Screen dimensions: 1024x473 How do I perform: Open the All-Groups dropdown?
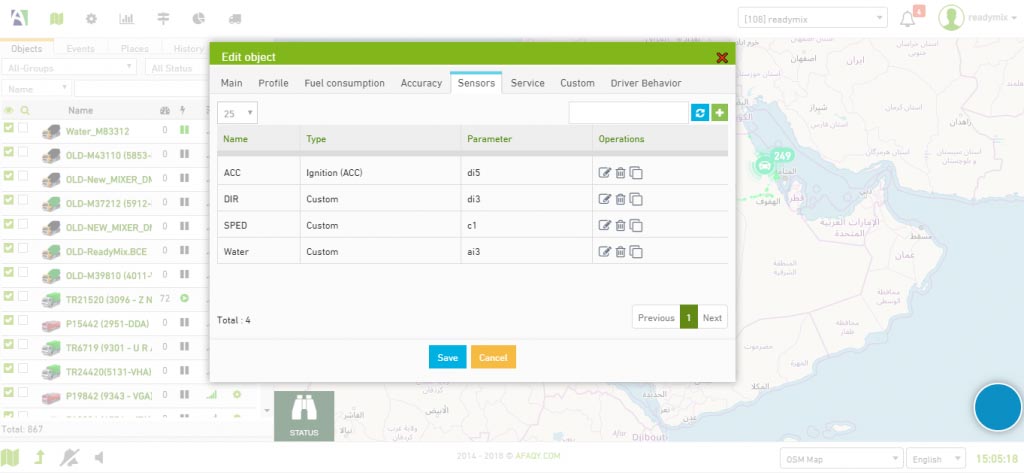click(x=69, y=67)
